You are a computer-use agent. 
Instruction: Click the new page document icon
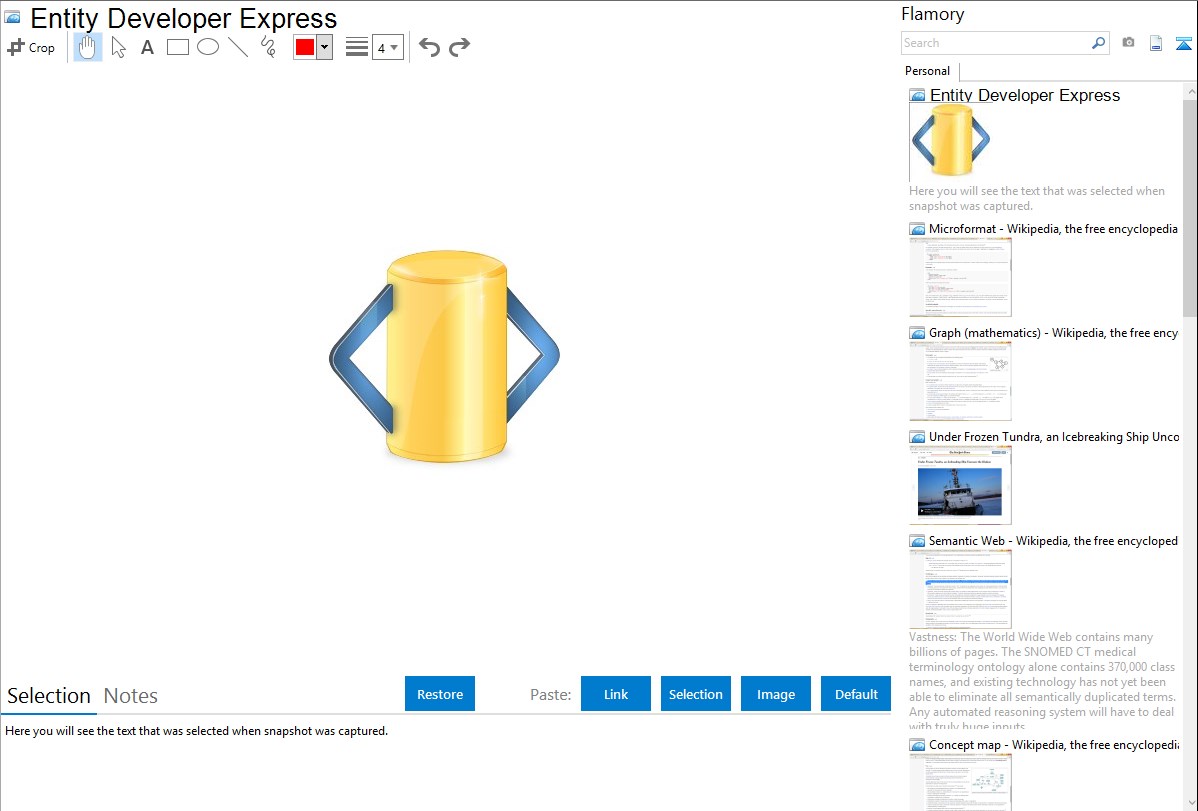point(1156,43)
